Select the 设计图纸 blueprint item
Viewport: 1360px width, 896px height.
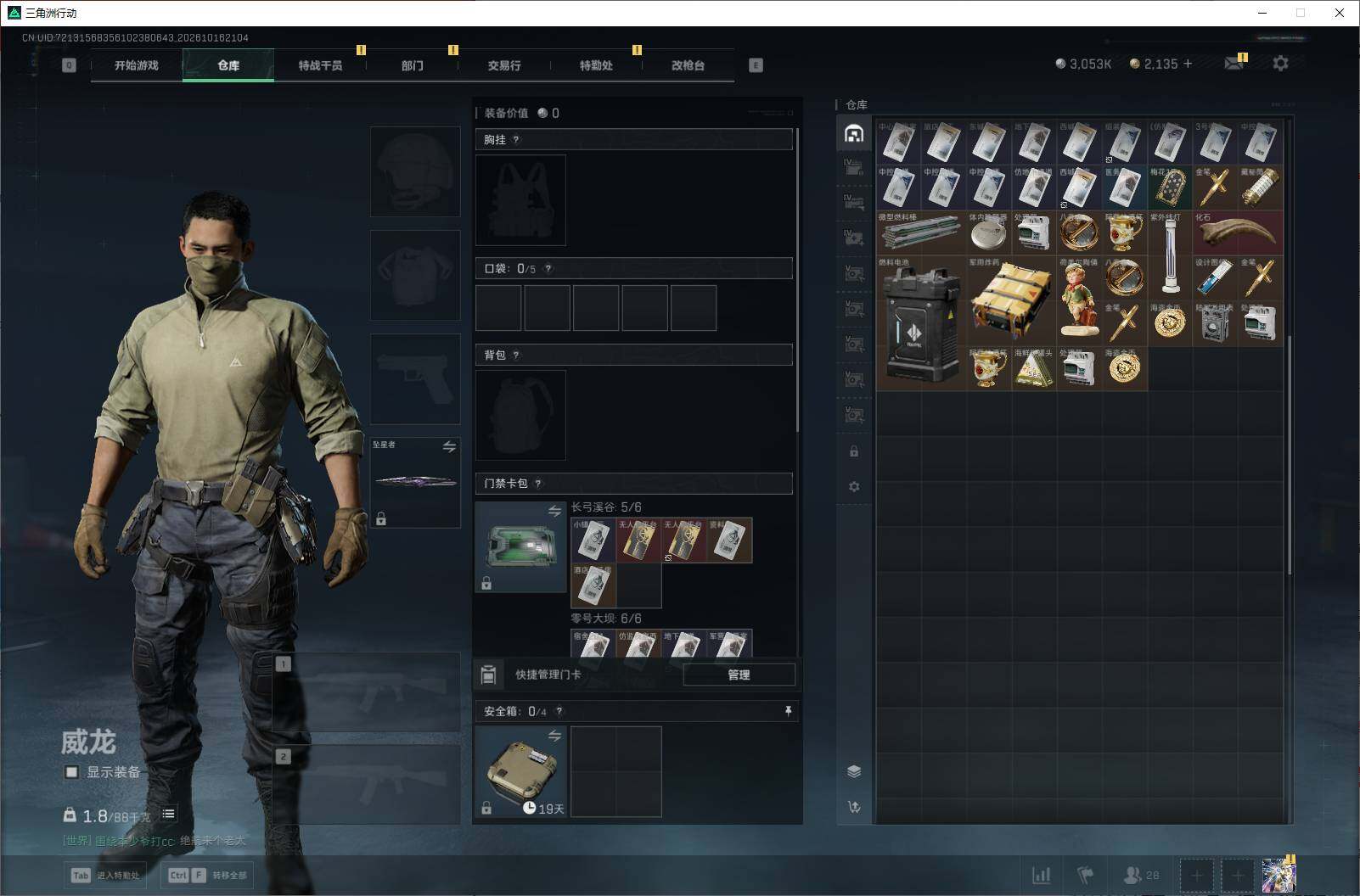[1215, 277]
